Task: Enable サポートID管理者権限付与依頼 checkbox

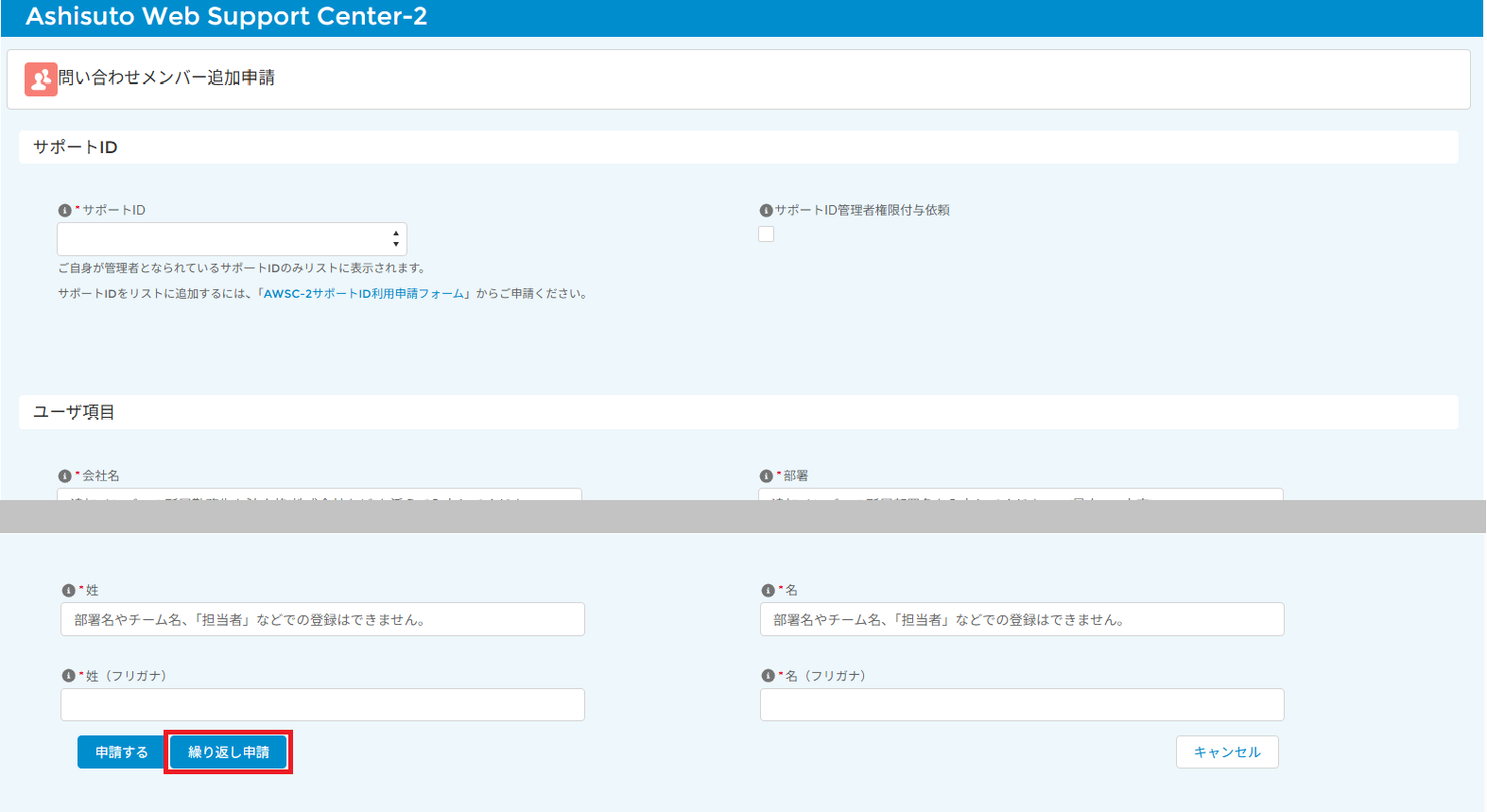Action: click(766, 234)
